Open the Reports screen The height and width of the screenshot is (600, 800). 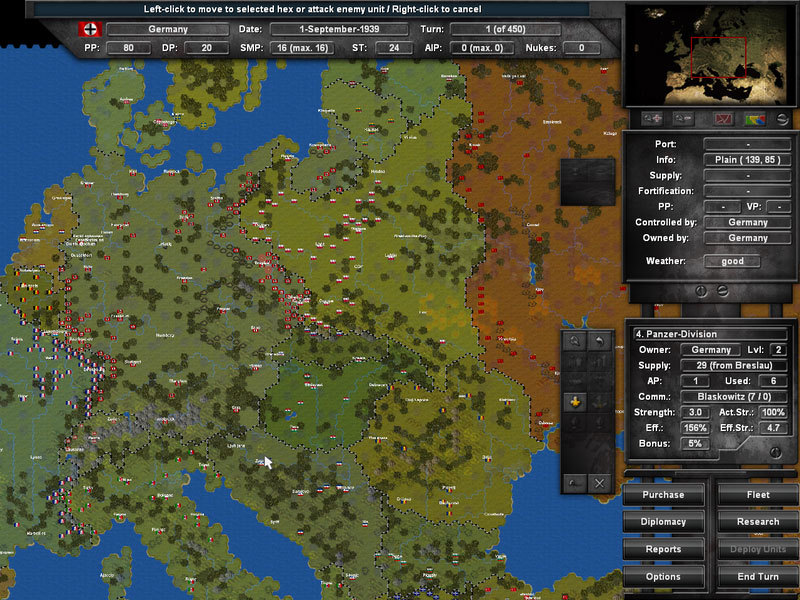point(663,549)
